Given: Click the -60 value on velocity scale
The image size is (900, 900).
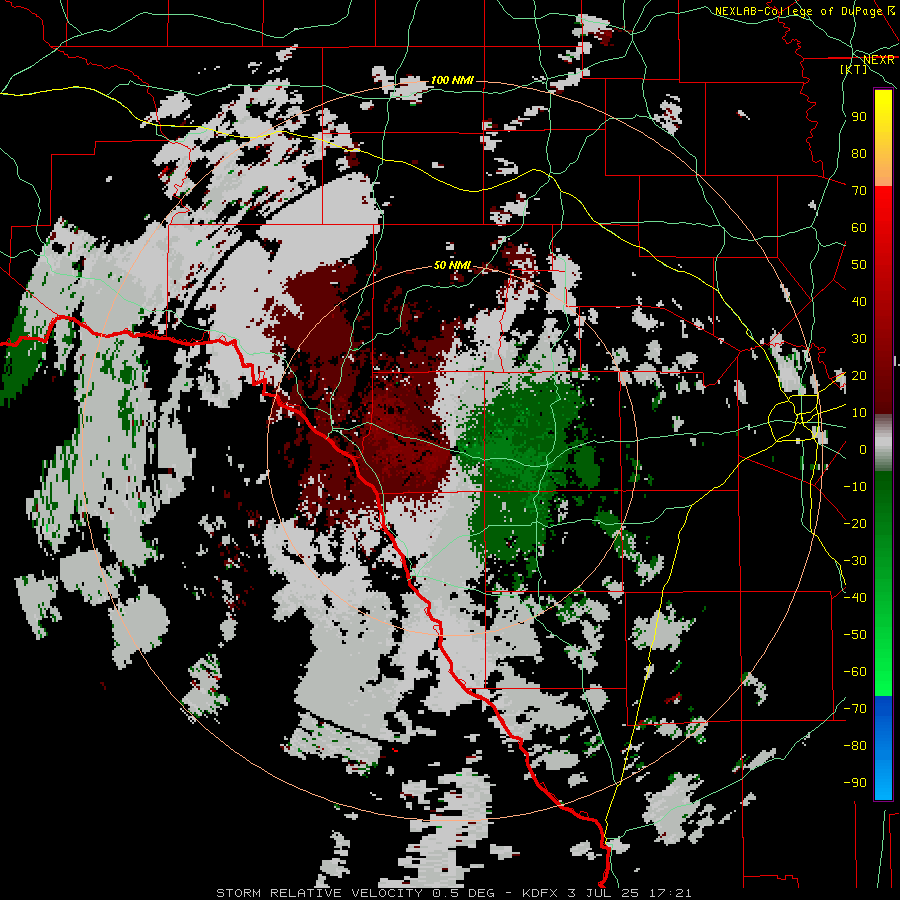Looking at the screenshot, I should [x=855, y=672].
